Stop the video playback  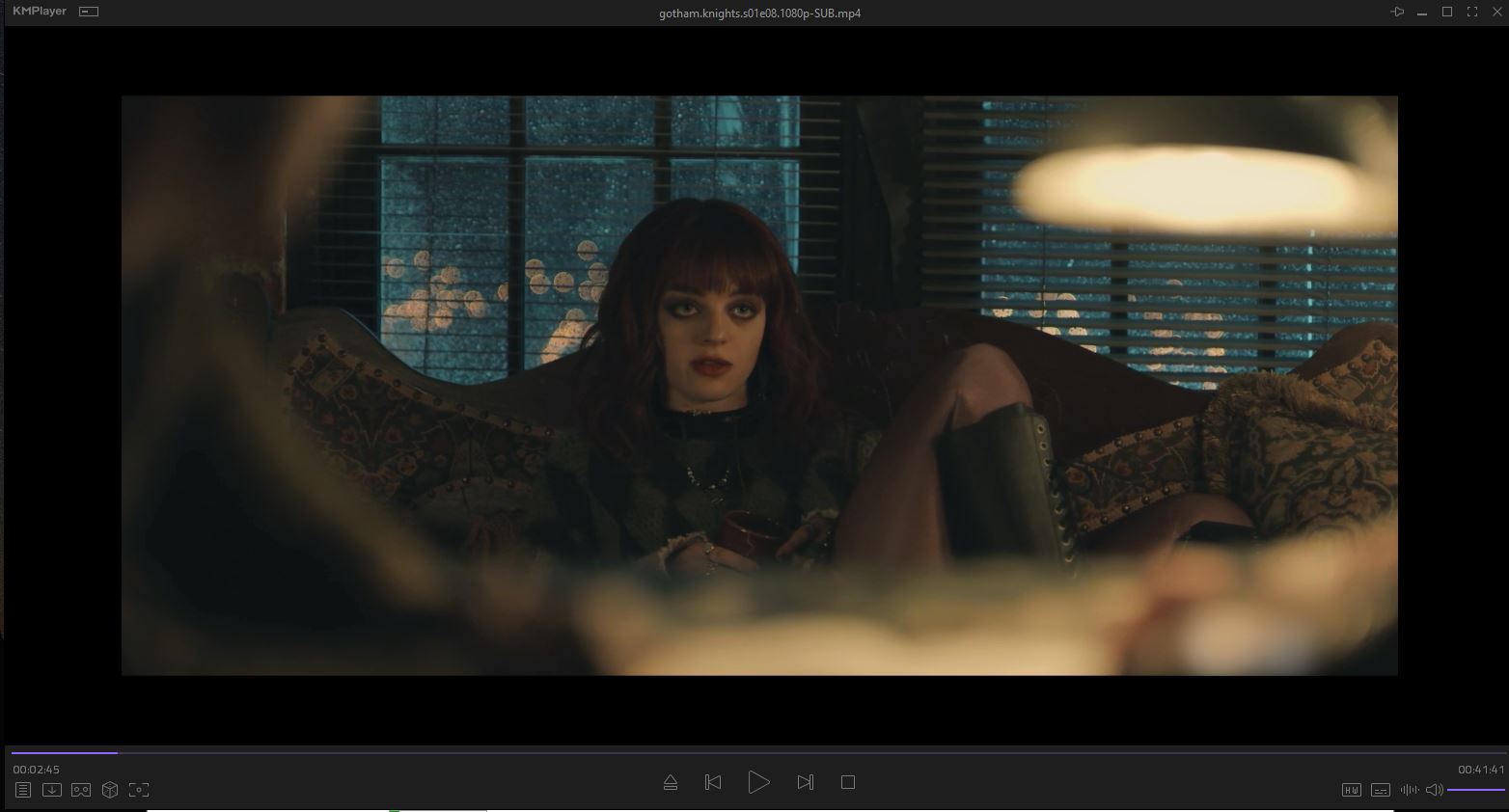tap(848, 782)
